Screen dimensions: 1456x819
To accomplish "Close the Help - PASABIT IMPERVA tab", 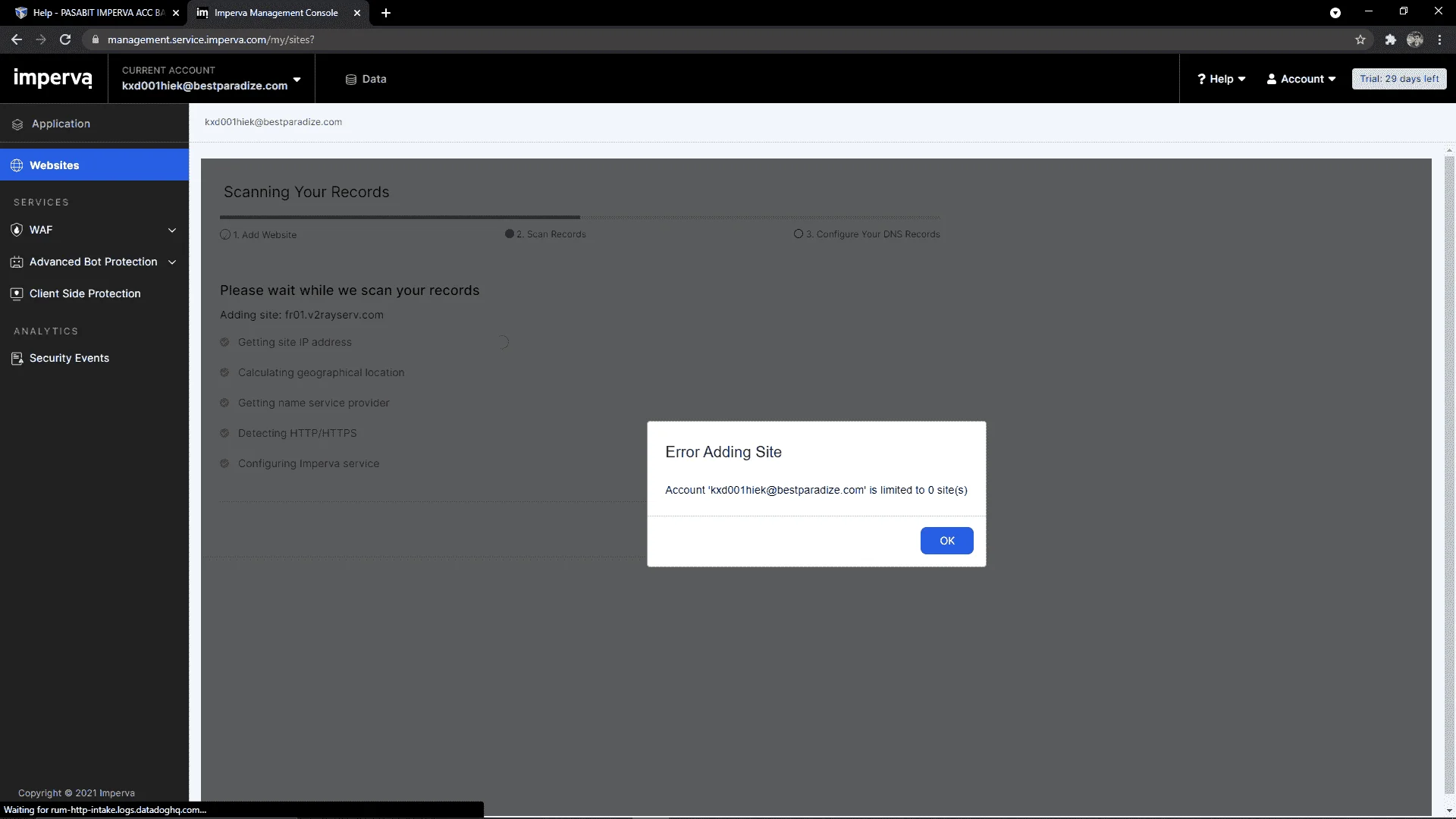I will 176,13.
